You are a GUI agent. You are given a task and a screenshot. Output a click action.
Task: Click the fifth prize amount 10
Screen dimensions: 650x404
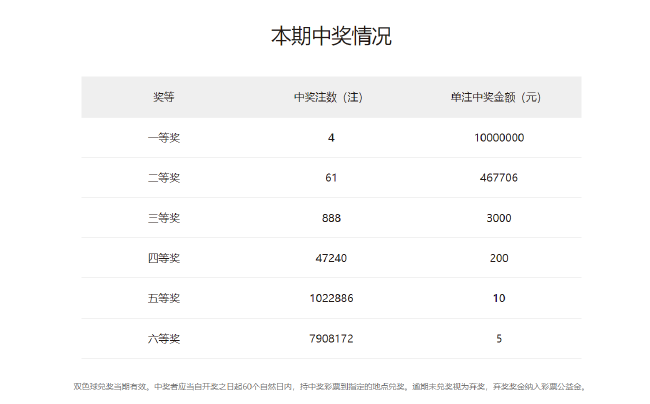point(499,298)
